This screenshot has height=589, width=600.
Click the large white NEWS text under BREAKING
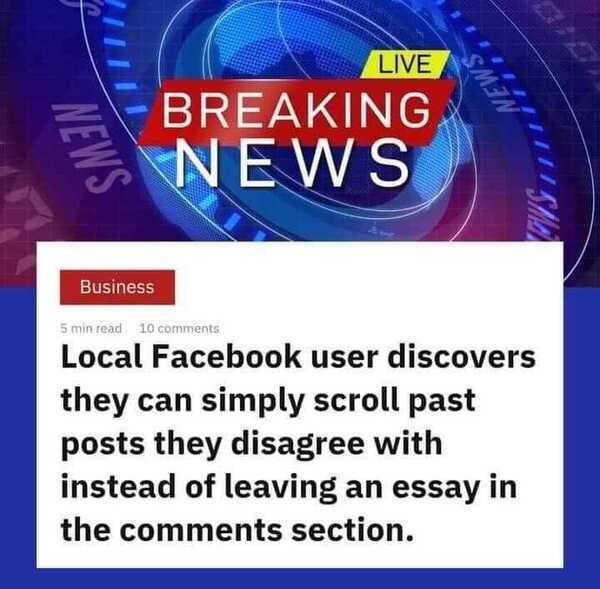click(x=292, y=163)
